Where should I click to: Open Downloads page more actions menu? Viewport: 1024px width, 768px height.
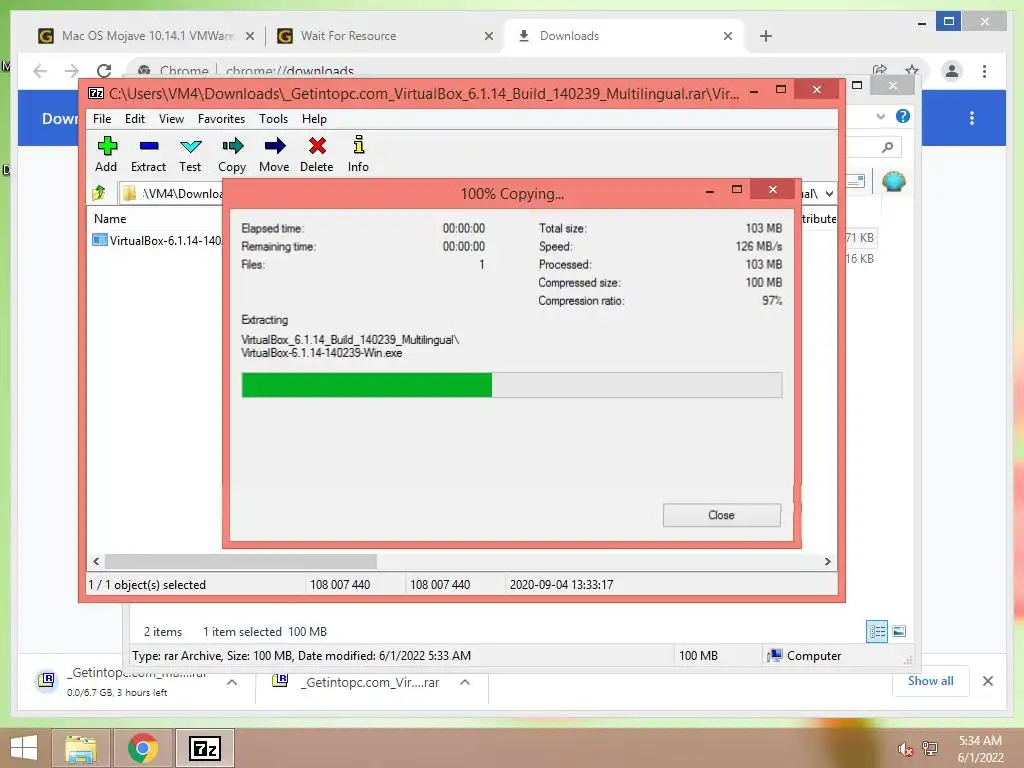(x=972, y=118)
